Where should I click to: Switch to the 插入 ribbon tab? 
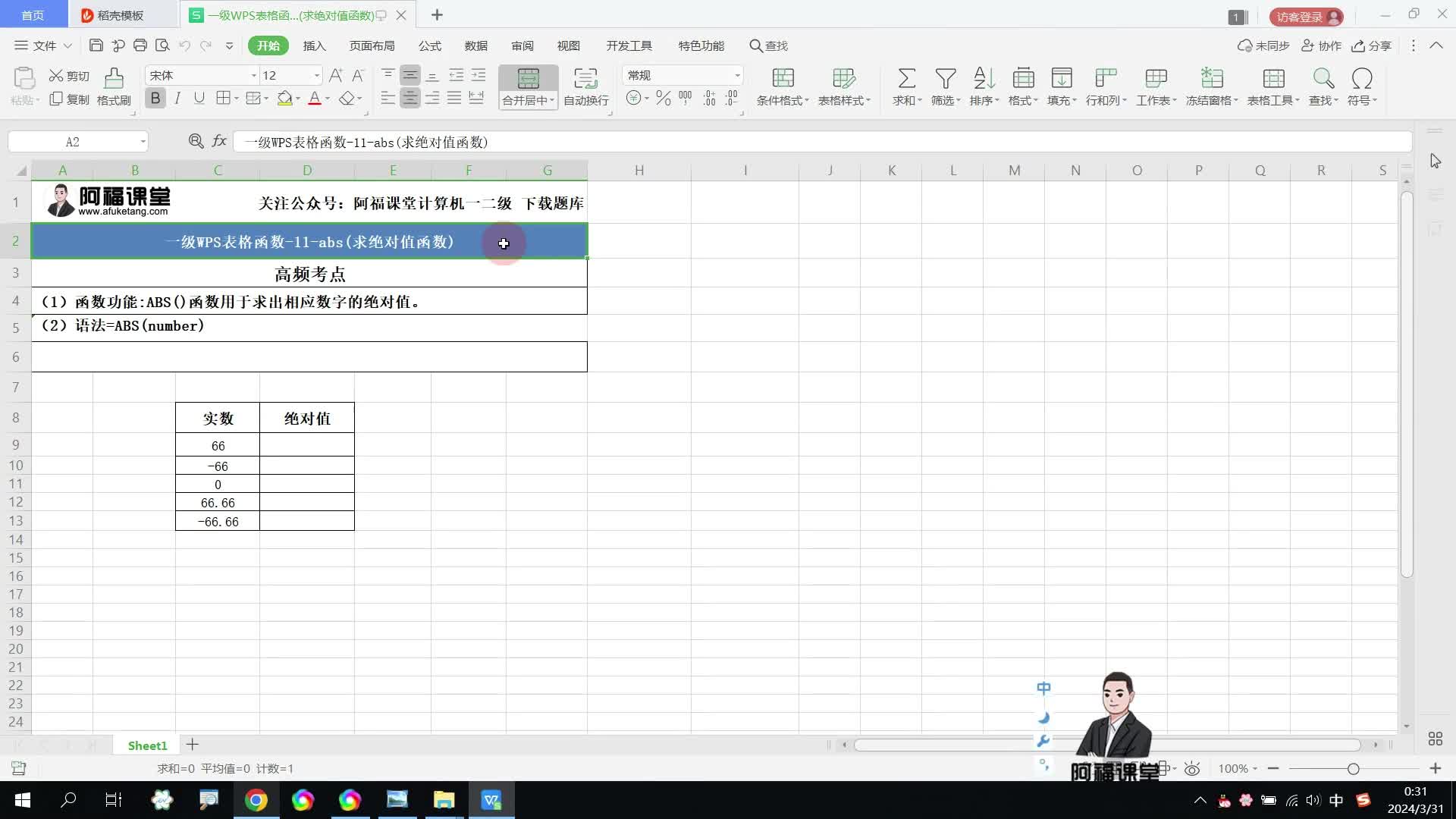click(314, 45)
